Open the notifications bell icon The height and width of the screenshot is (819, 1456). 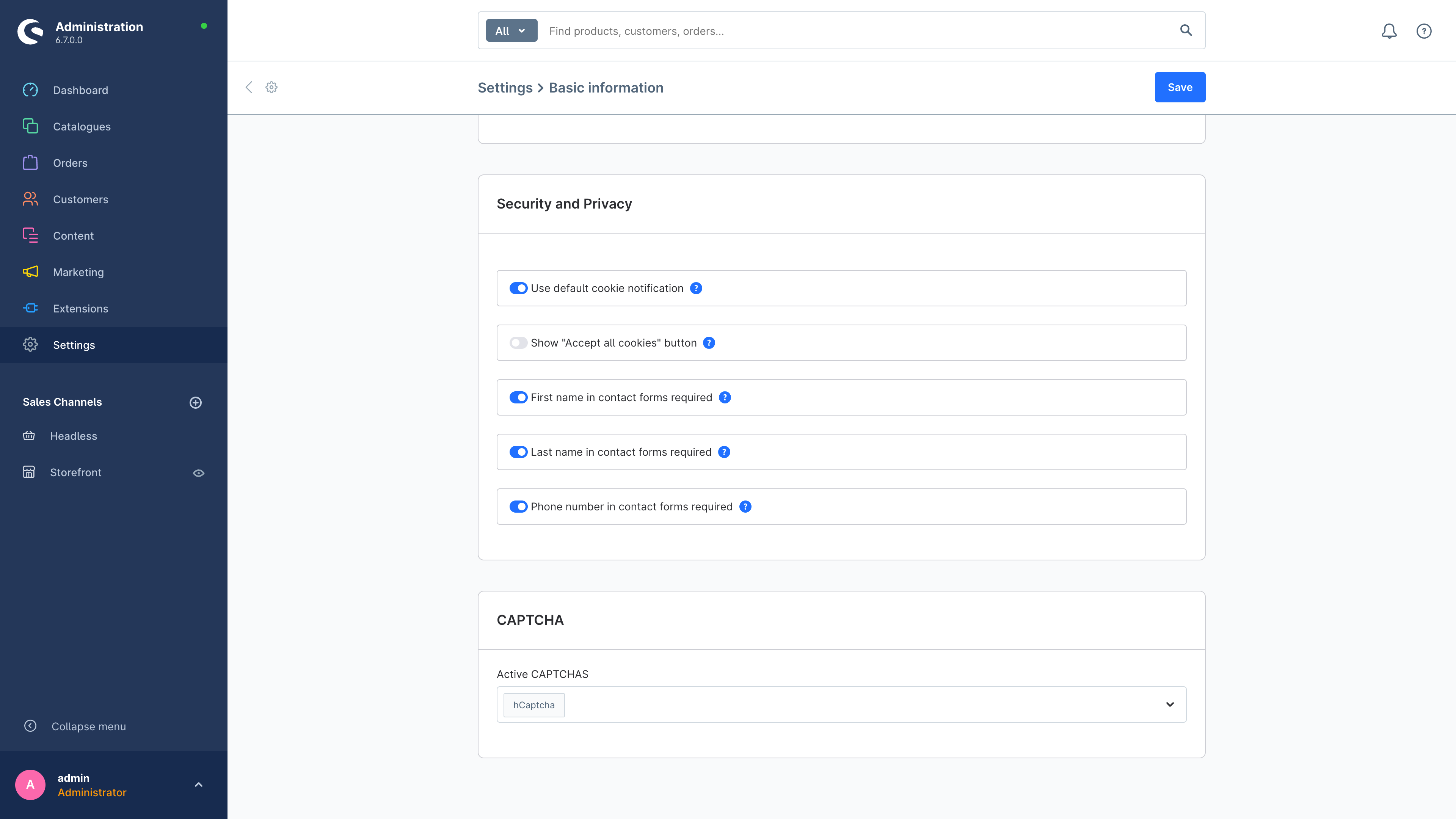tap(1389, 31)
